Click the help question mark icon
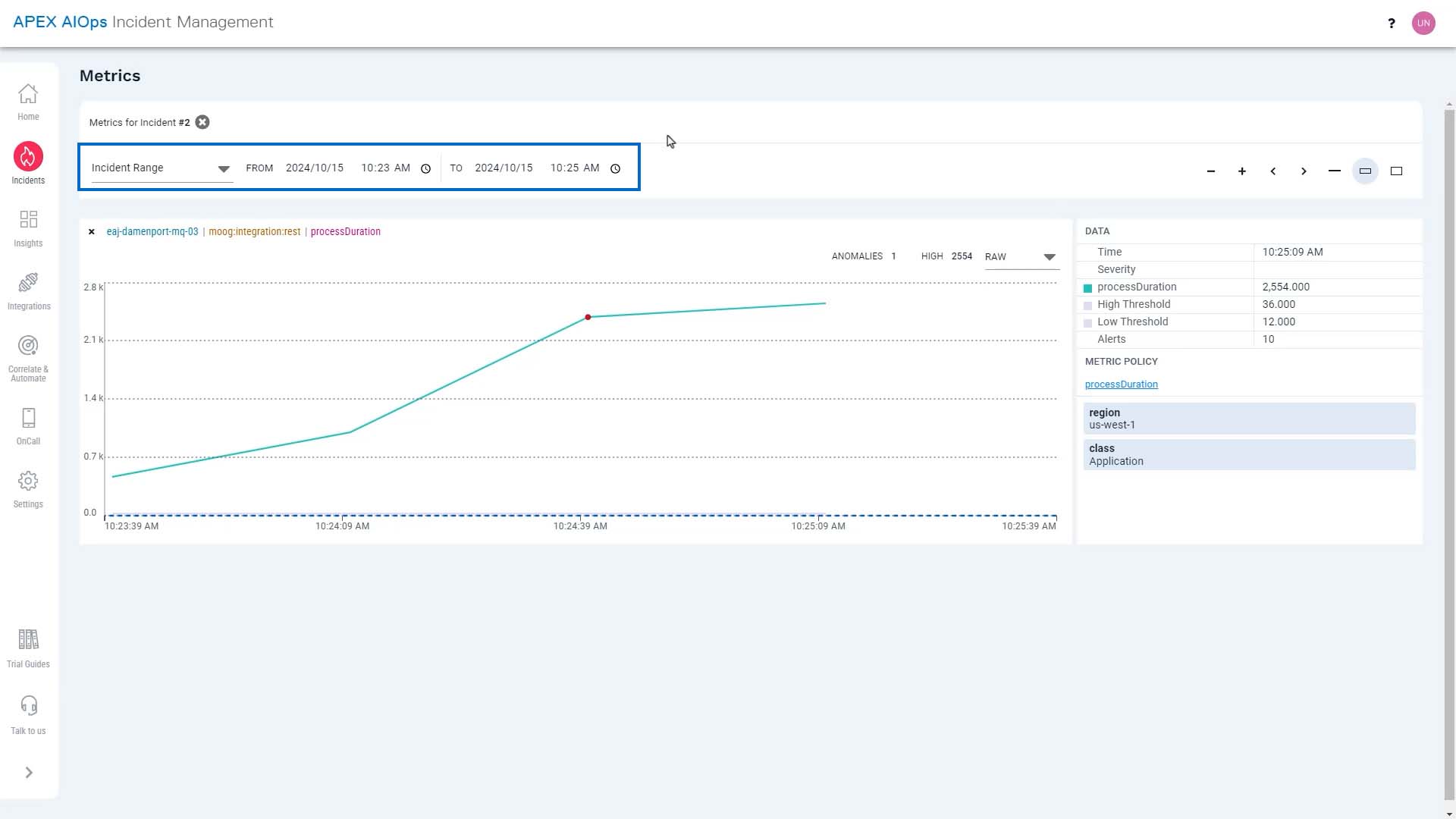1456x819 pixels. (1392, 23)
